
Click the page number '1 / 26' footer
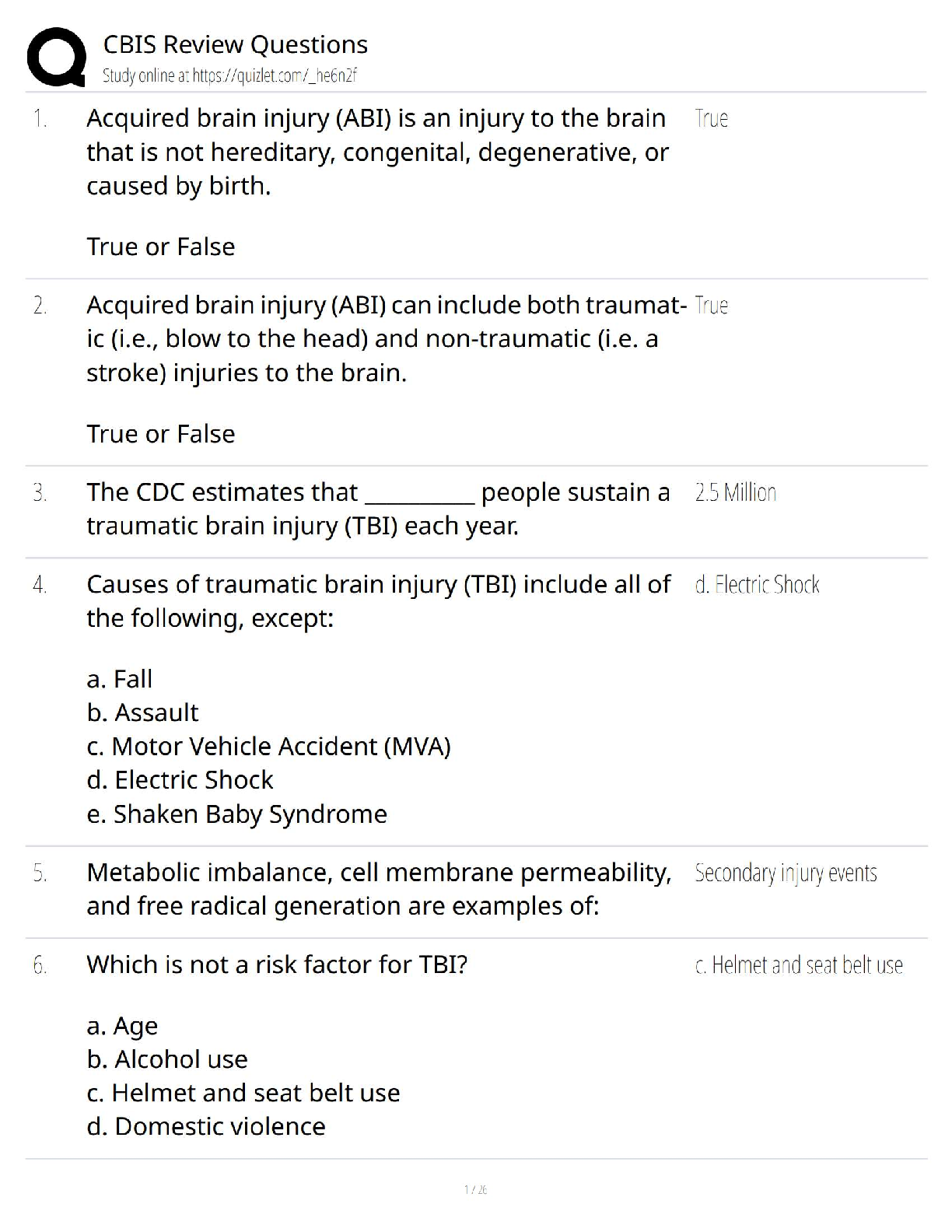click(x=475, y=1189)
